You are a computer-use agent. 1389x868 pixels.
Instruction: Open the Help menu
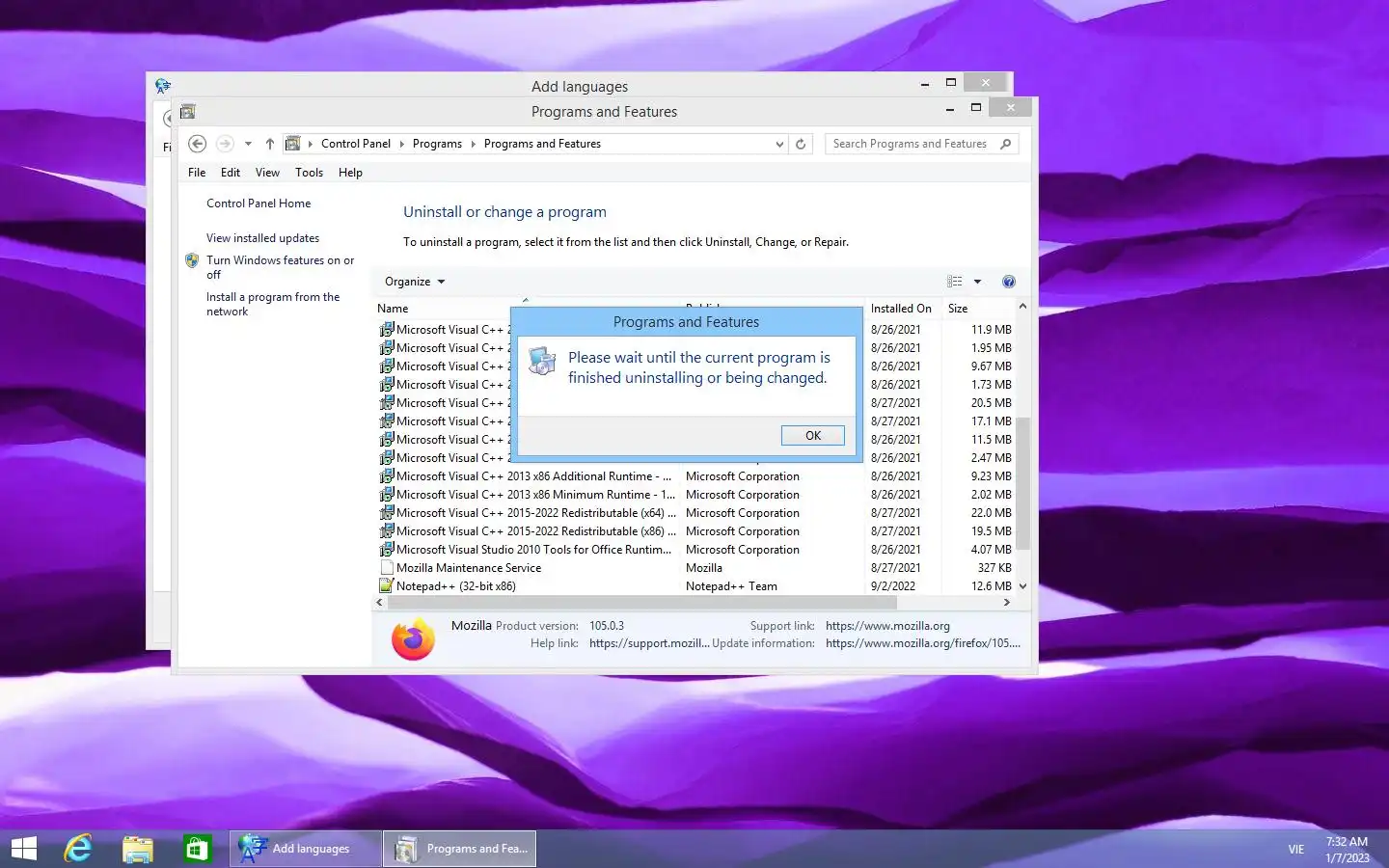coord(350,173)
